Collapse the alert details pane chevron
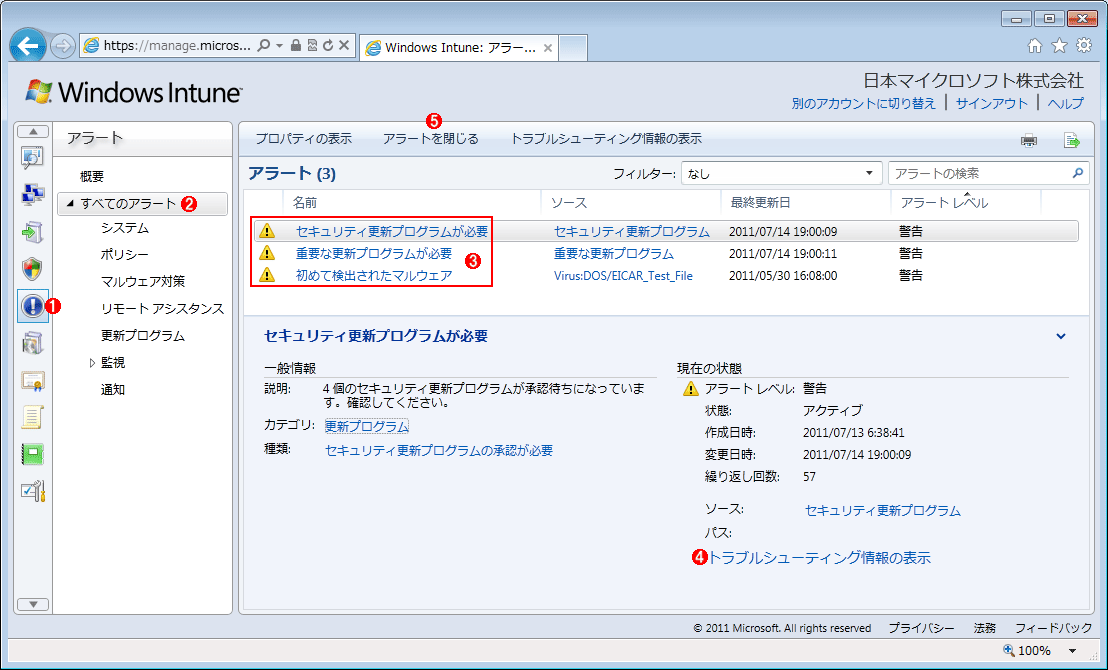Image resolution: width=1108 pixels, height=670 pixels. [x=1061, y=336]
